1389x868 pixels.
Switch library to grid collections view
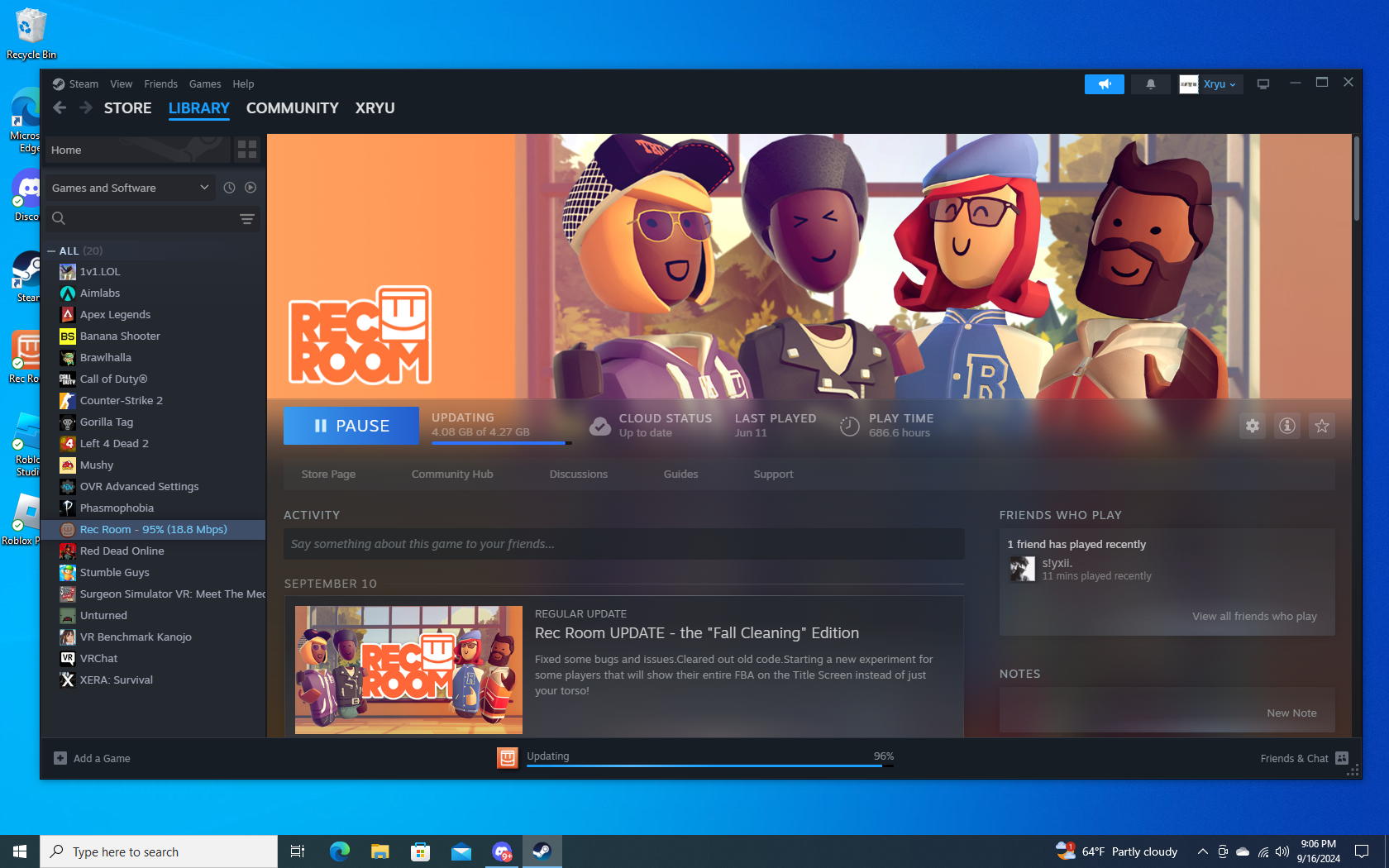(247, 150)
